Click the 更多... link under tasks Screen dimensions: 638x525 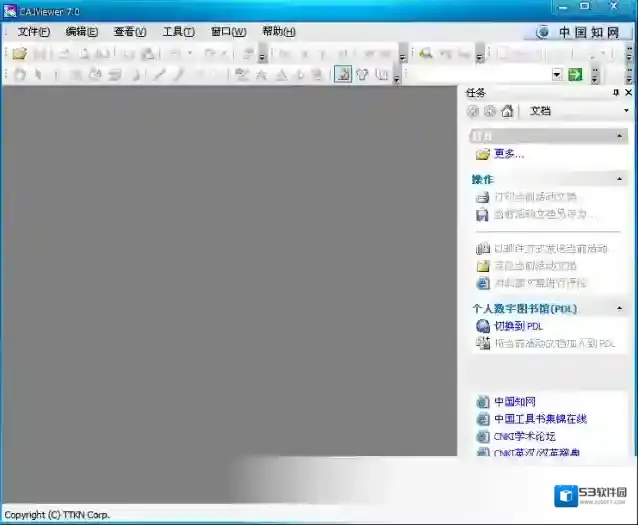(508, 154)
